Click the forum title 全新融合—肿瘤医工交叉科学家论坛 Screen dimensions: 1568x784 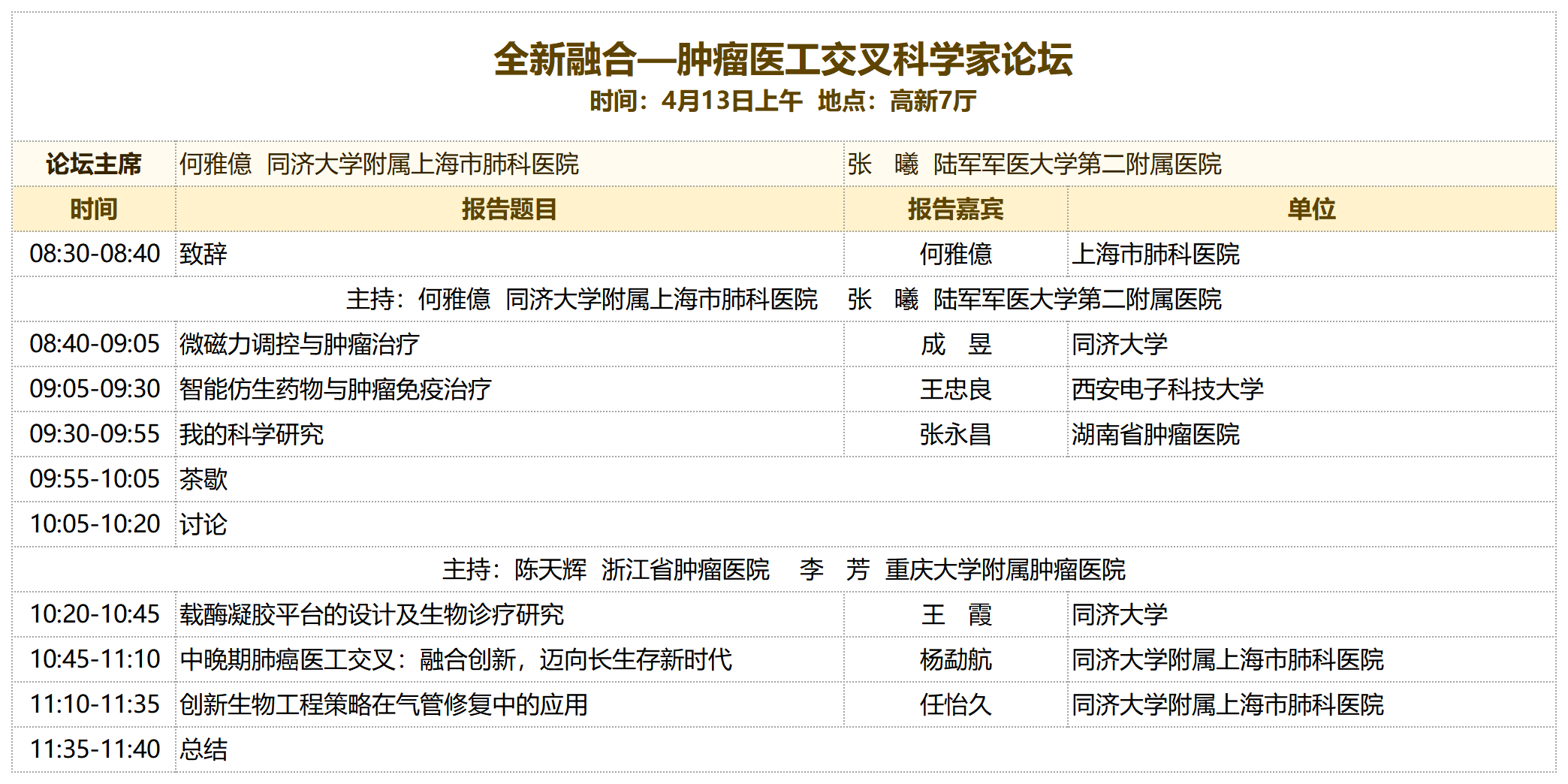pos(783,59)
